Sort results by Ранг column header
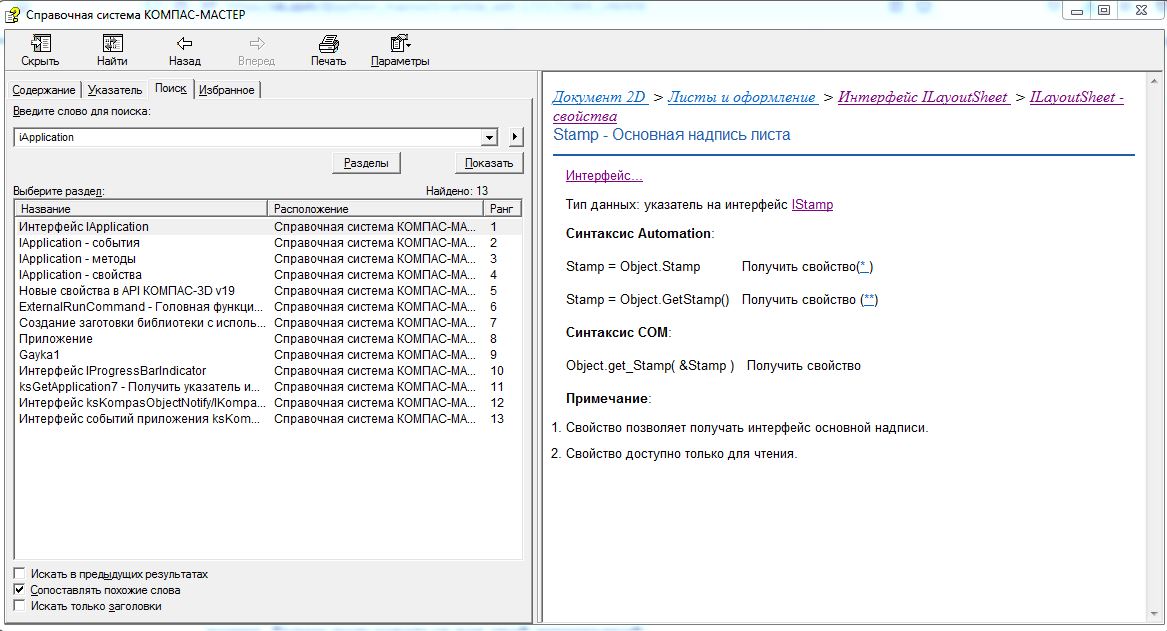 point(502,209)
